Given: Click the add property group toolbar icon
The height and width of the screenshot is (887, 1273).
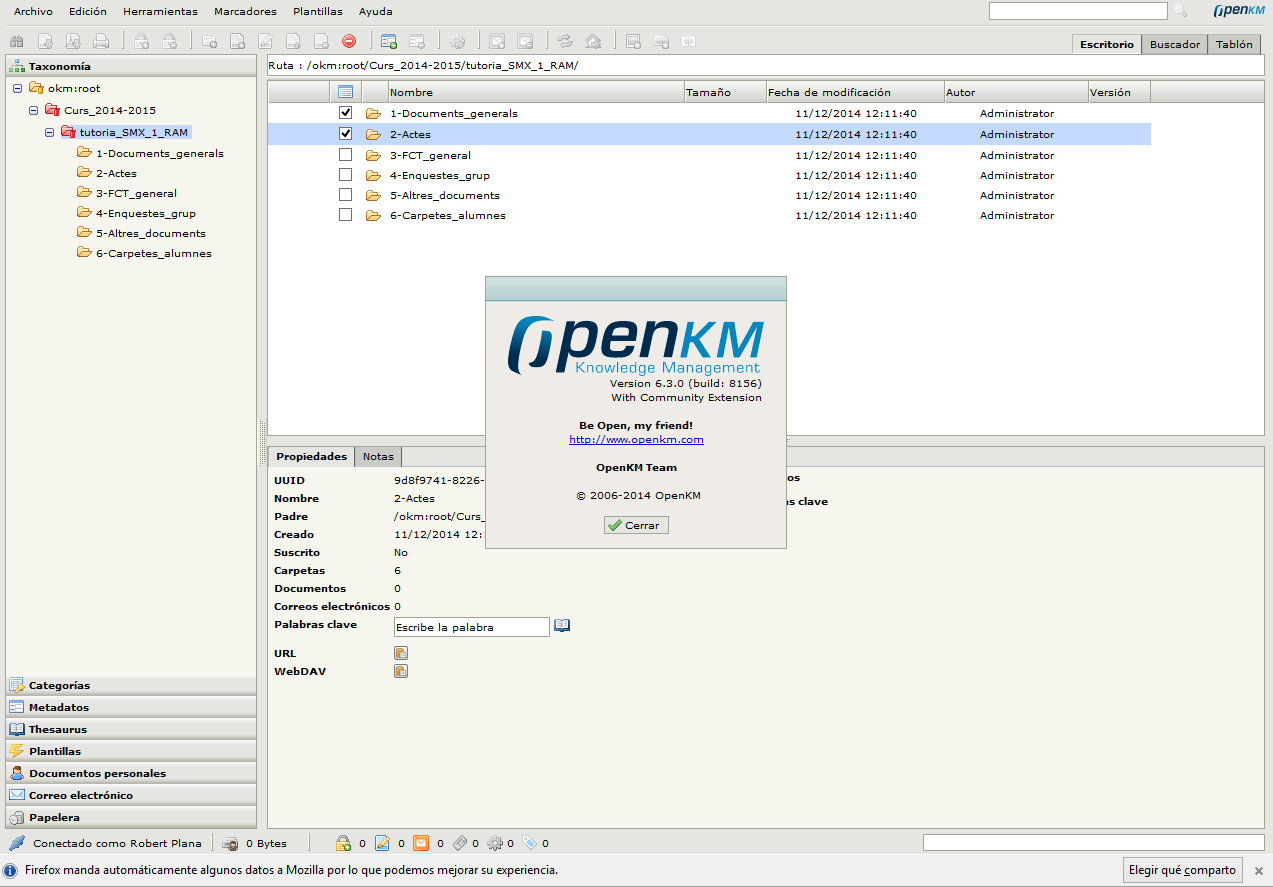Looking at the screenshot, I should pos(389,41).
